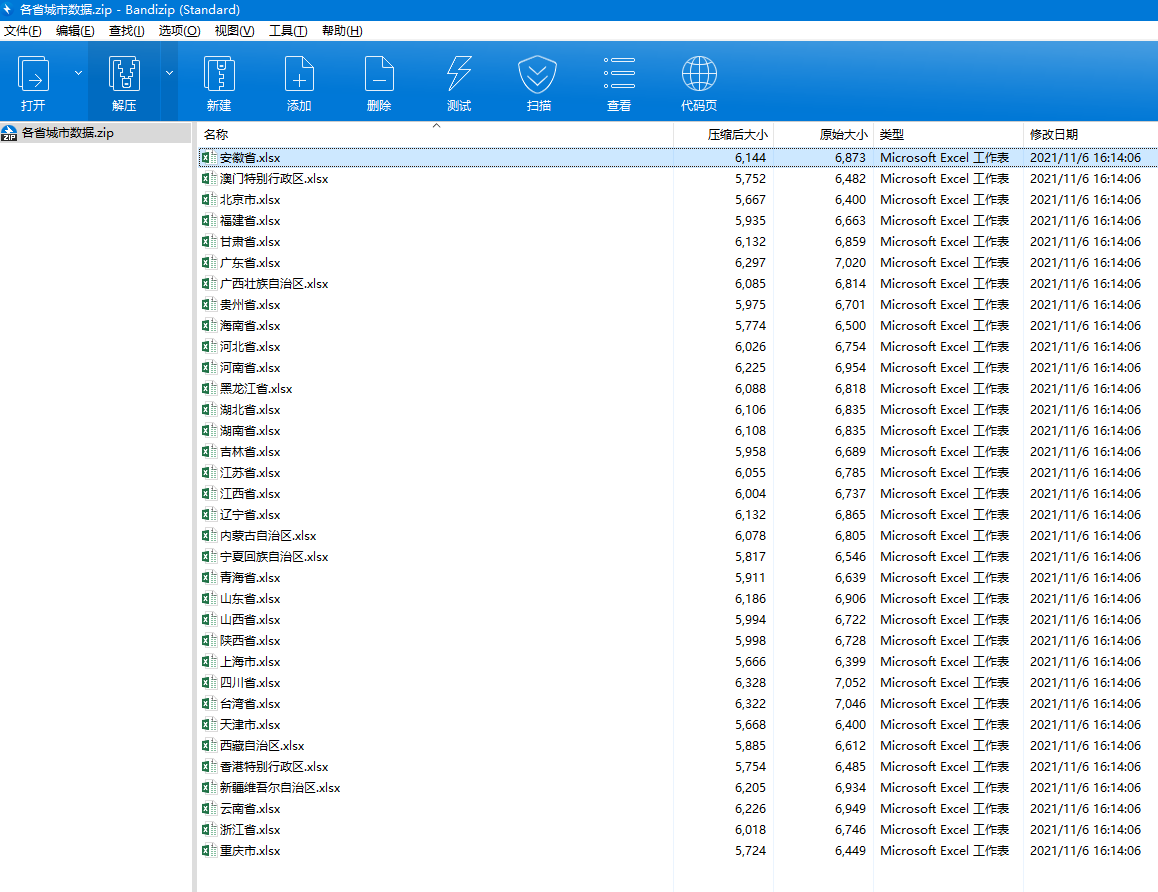
Task: Click the Excel icon beside 河北省.xlsx
Action: click(x=209, y=347)
